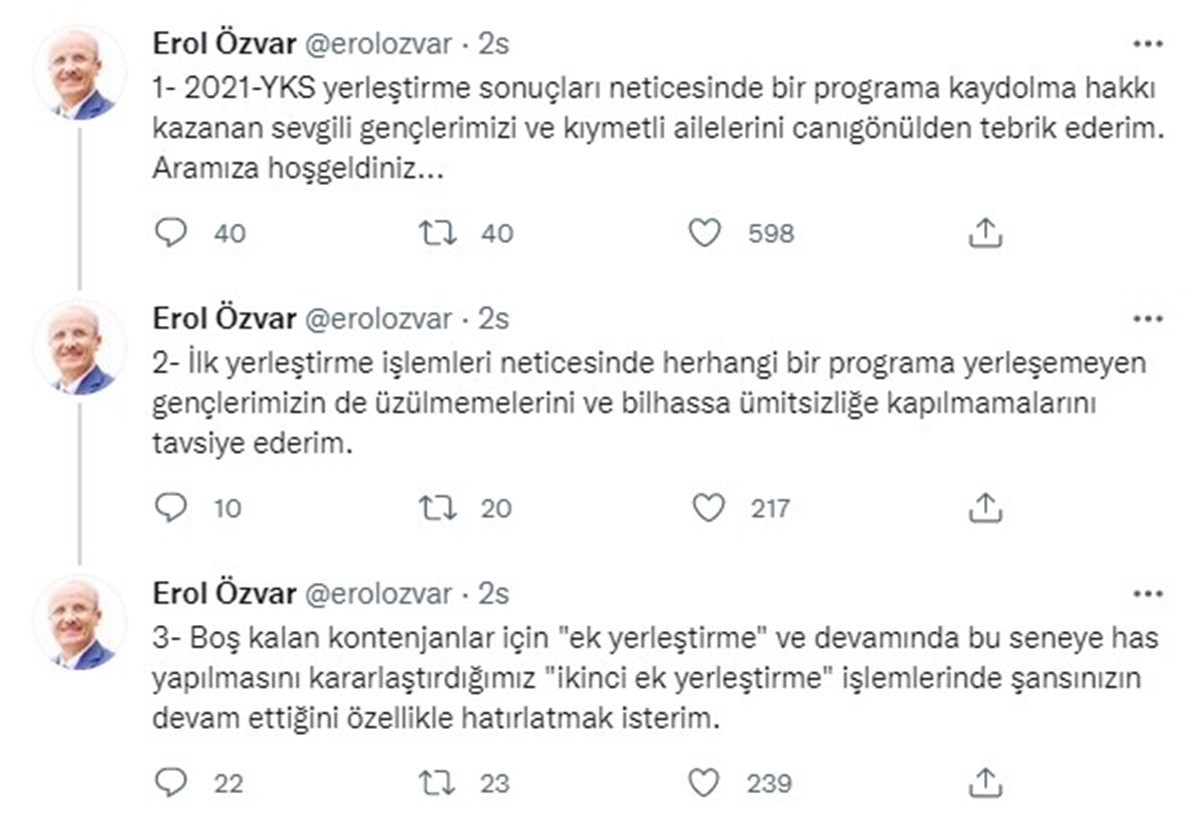This screenshot has height=827, width=1200.
Task: Click Erol Özvar's name on the second tweet
Action: 224,319
